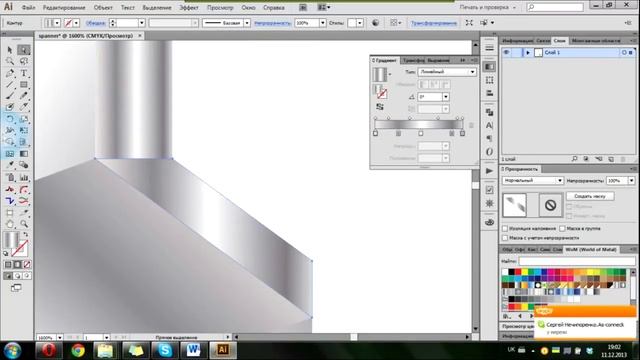The image size is (640, 360).
Task: Click the Создать маску button
Action: [x=590, y=196]
